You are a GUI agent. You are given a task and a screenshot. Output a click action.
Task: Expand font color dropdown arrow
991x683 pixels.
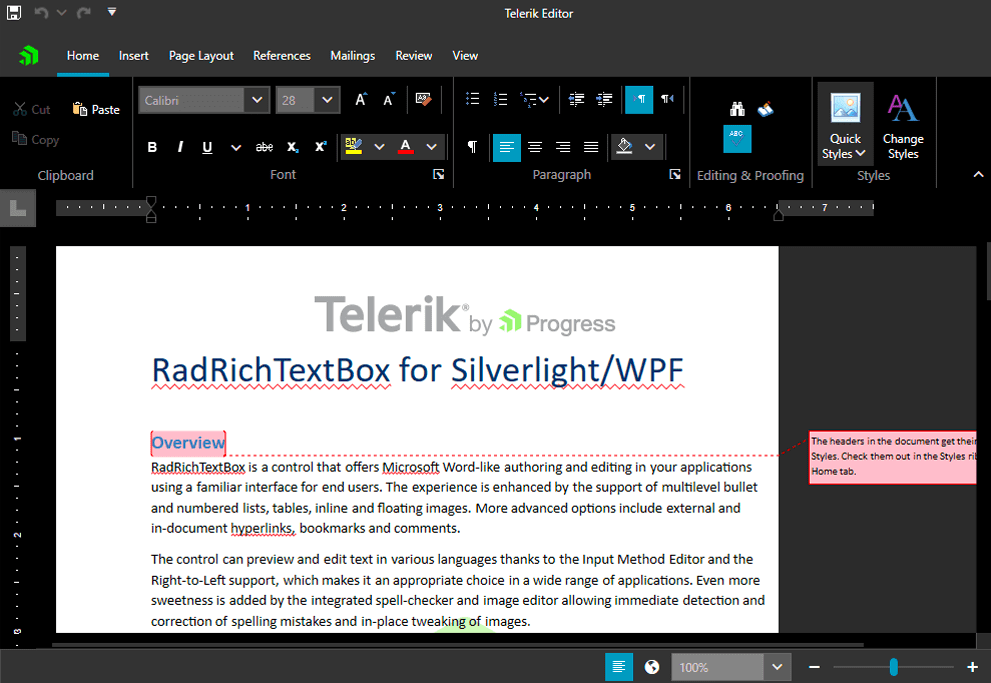click(x=431, y=147)
